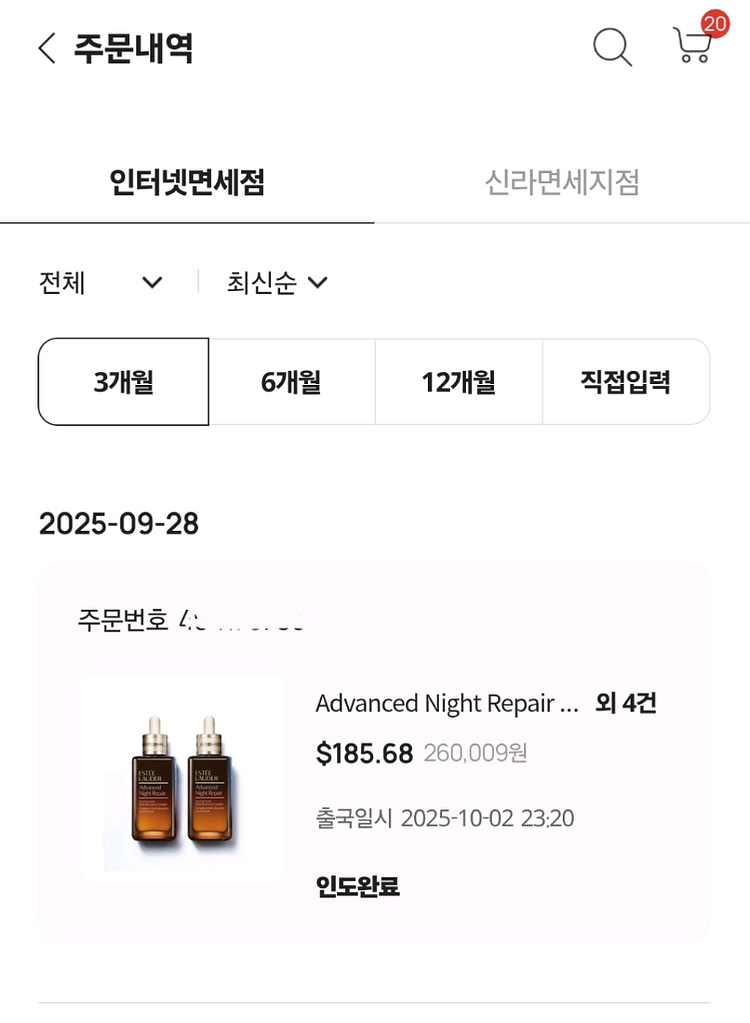Choose the 12개월 period option
The width and height of the screenshot is (750, 1023).
tap(458, 382)
